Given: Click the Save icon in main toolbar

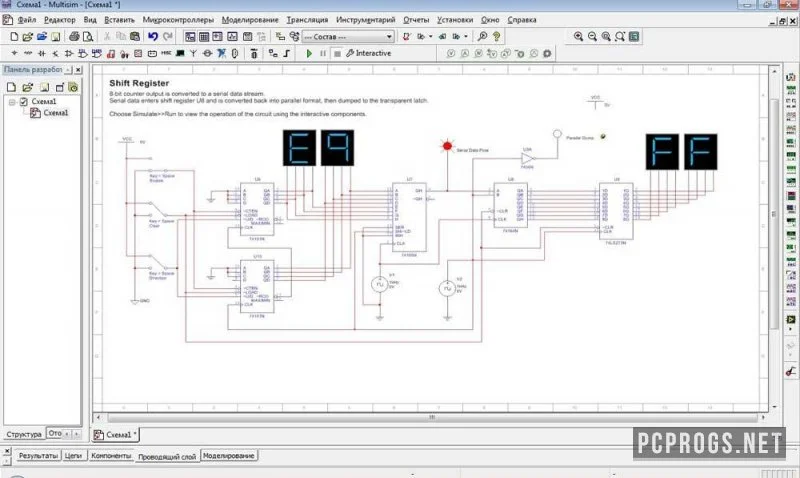Looking at the screenshot, I should point(56,37).
